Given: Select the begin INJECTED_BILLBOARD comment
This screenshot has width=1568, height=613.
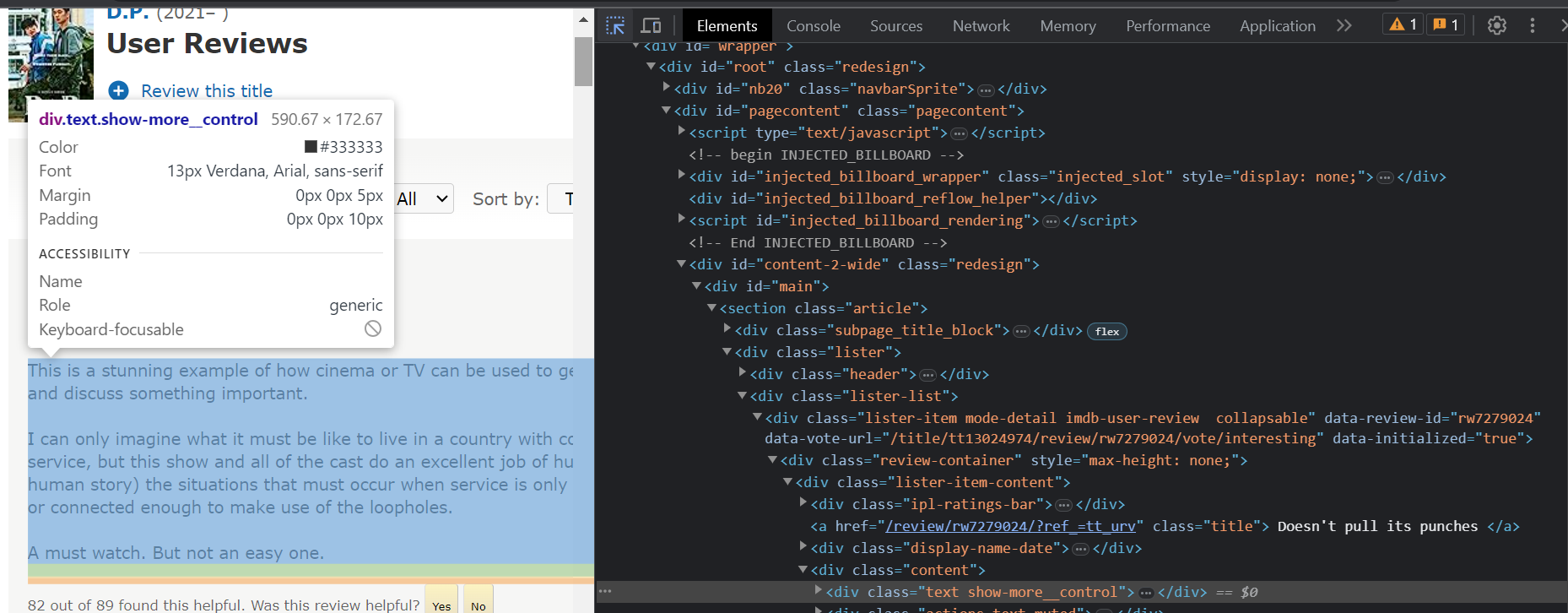Looking at the screenshot, I should pyautogui.click(x=825, y=155).
